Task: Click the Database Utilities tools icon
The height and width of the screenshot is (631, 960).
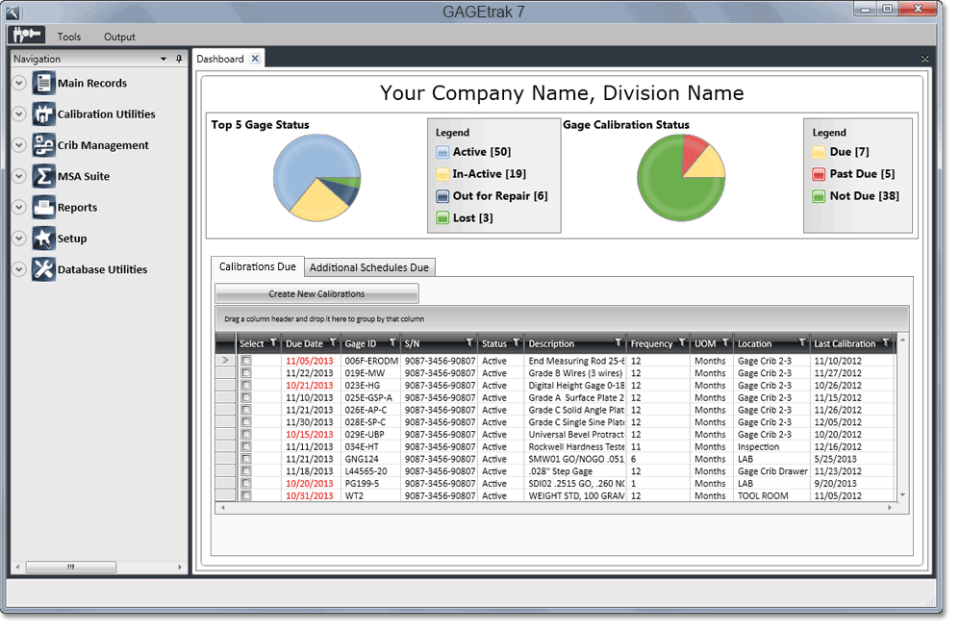Action: click(44, 269)
